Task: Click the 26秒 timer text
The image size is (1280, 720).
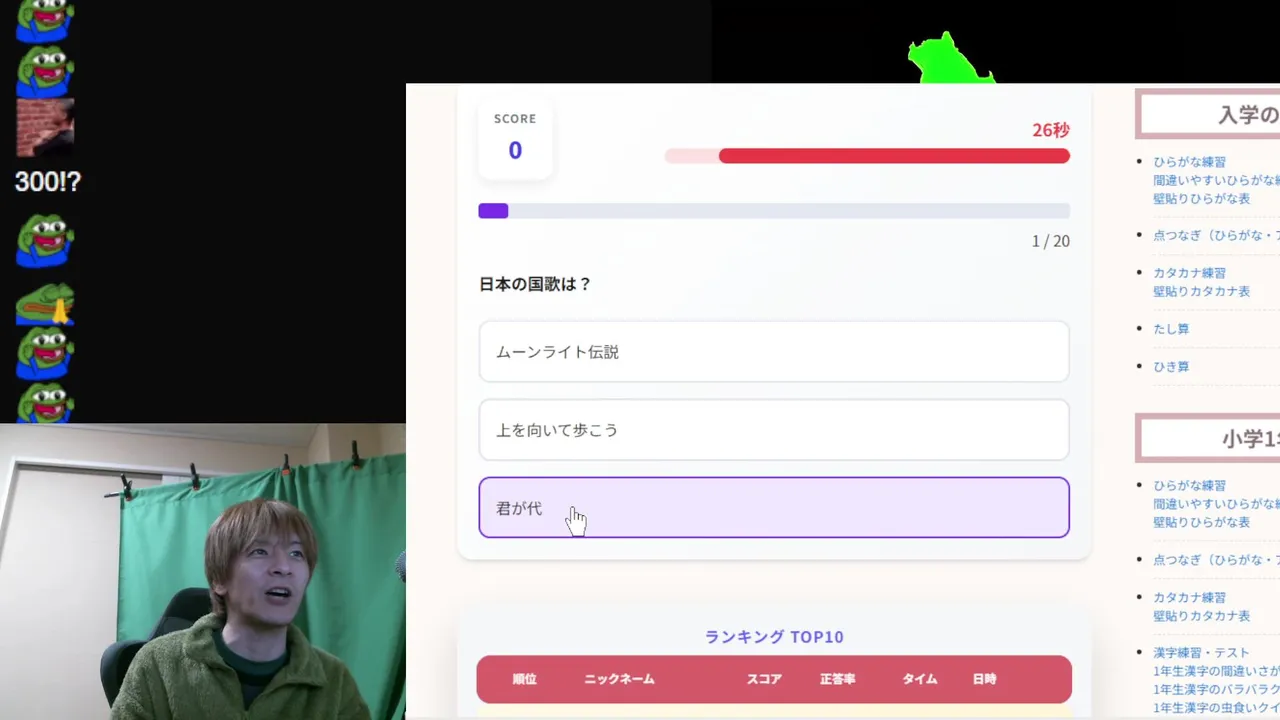Action: pyautogui.click(x=1051, y=130)
